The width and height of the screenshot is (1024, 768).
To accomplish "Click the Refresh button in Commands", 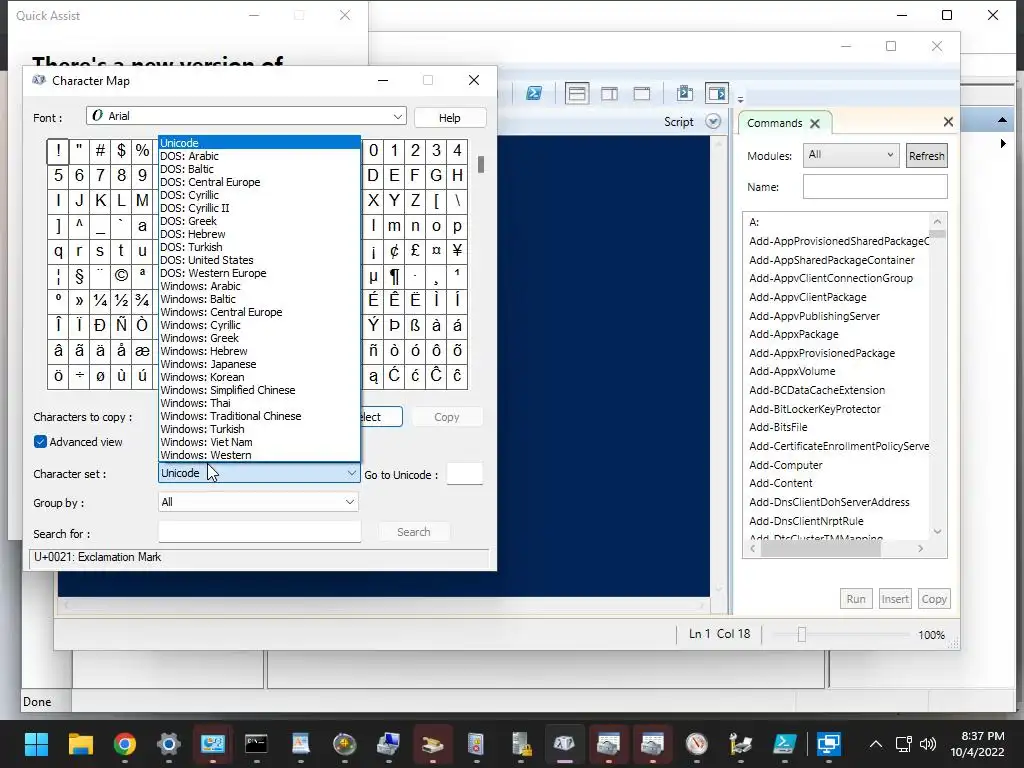I will point(926,156).
